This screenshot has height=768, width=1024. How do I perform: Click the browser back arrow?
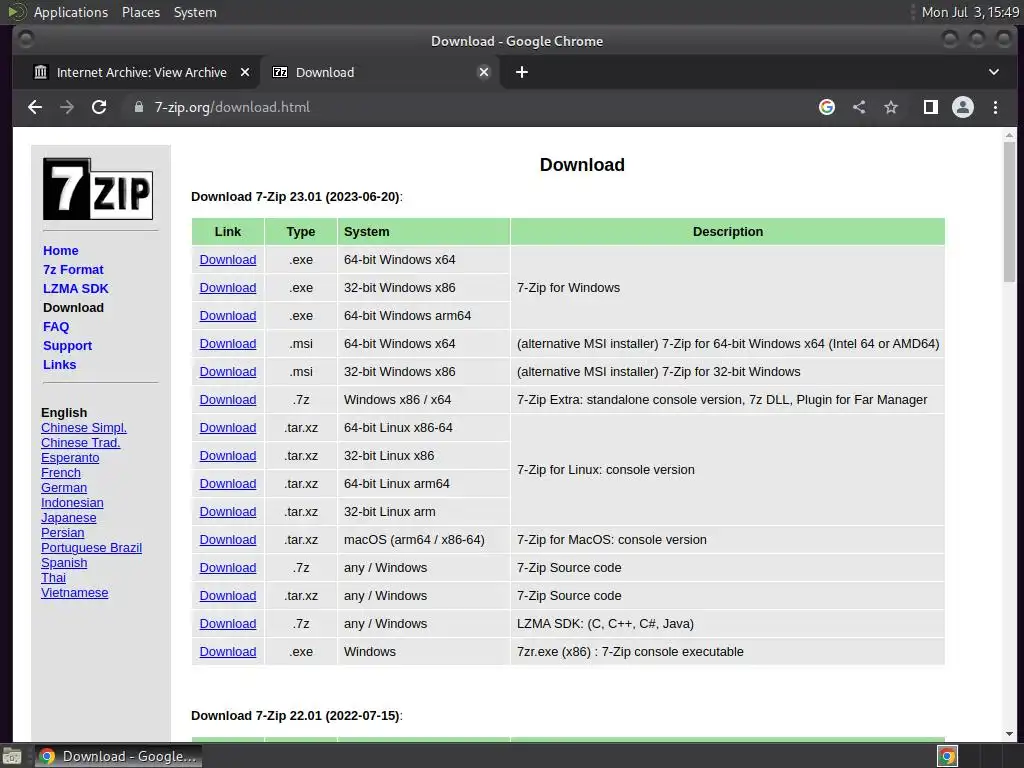tap(35, 107)
